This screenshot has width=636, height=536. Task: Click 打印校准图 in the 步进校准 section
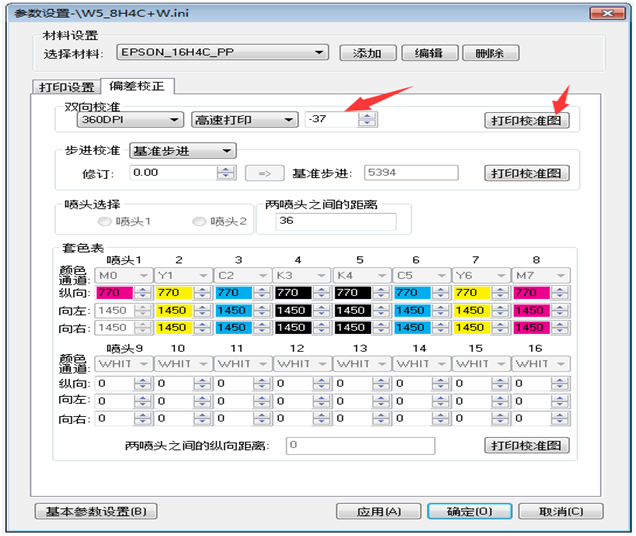point(526,173)
